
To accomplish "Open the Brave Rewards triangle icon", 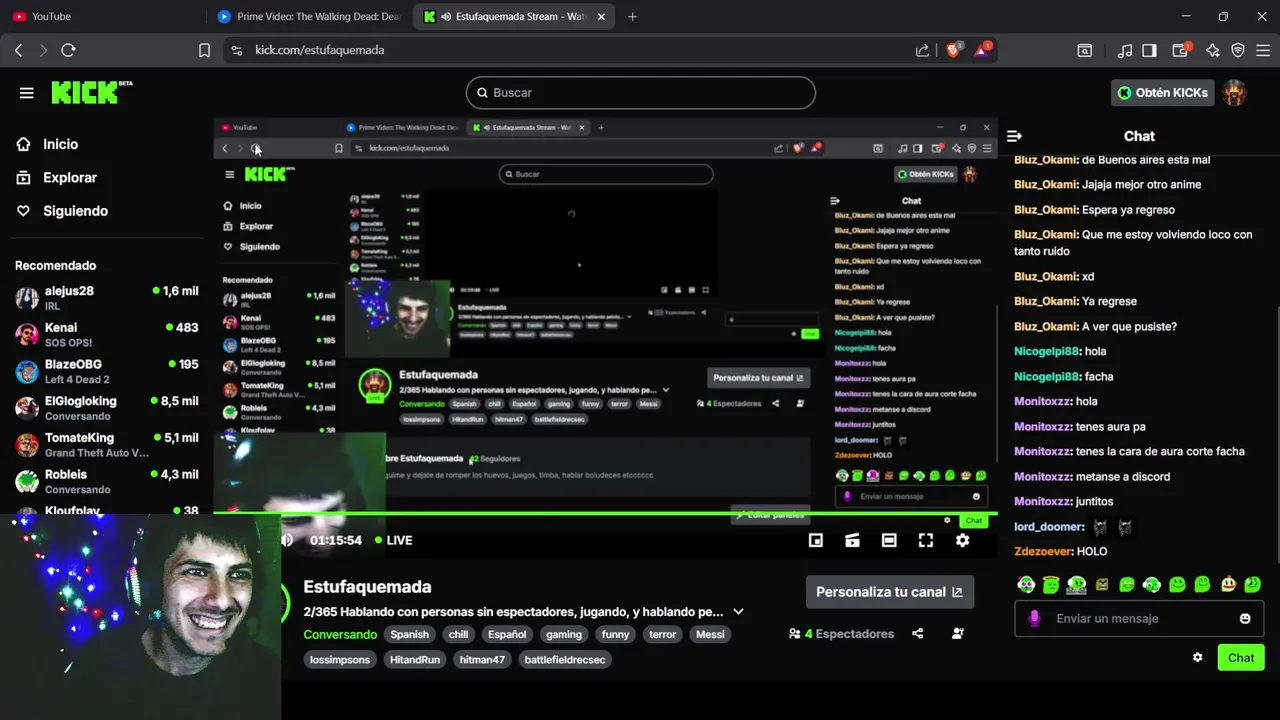I will coord(982,50).
